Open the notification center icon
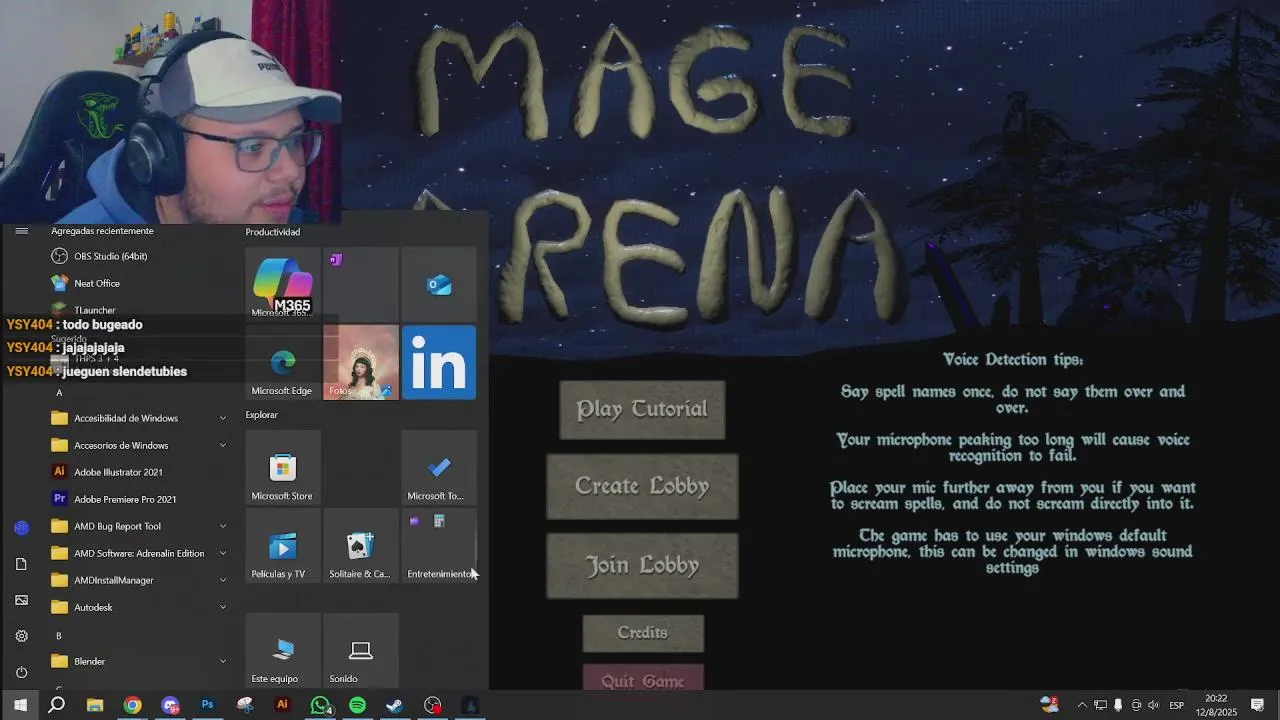 1258,705
